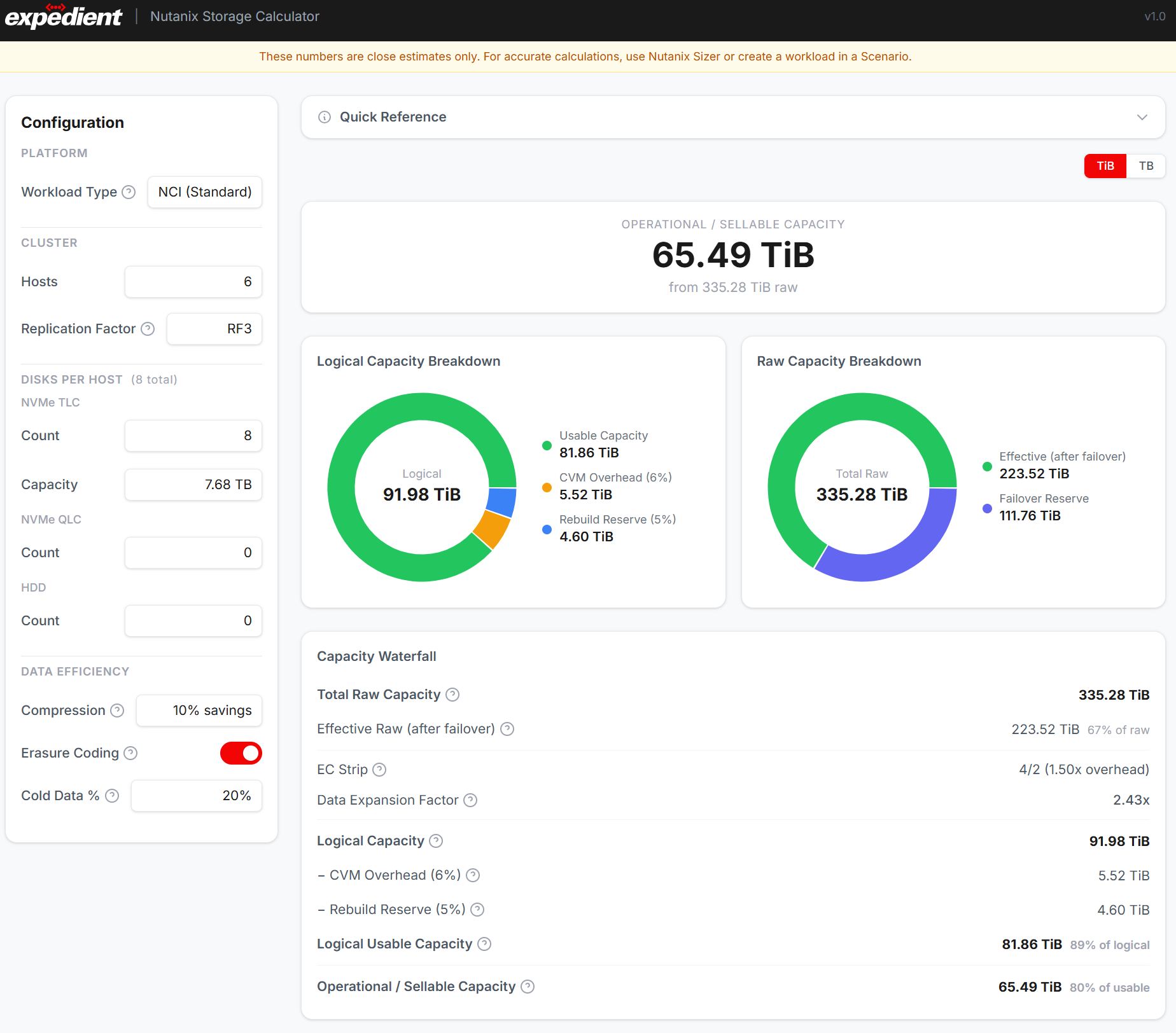Viewport: 1176px width, 1033px height.
Task: Click Effective Raw (after failover) help icon
Action: click(507, 729)
